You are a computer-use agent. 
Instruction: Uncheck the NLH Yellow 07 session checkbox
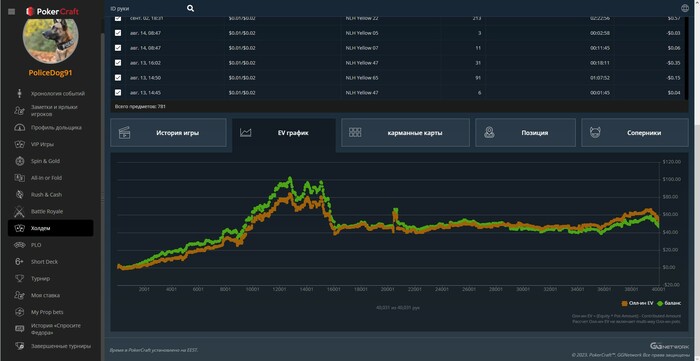(x=118, y=48)
